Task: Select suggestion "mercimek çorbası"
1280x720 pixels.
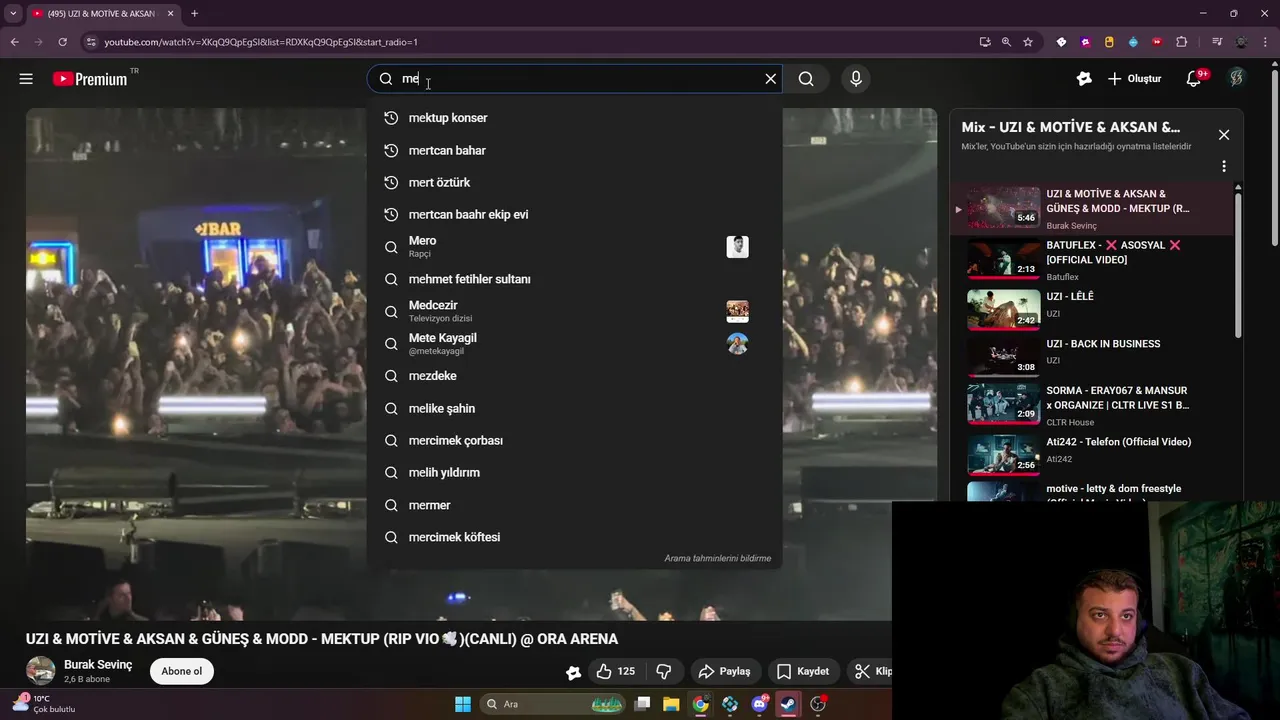Action: pyautogui.click(x=574, y=440)
